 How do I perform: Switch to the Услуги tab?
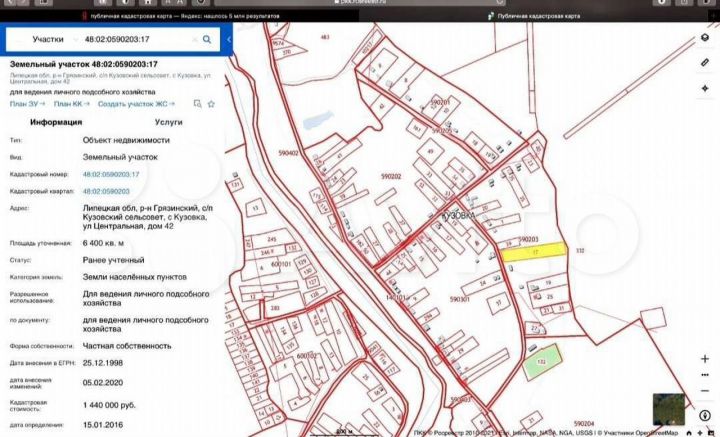click(x=169, y=122)
